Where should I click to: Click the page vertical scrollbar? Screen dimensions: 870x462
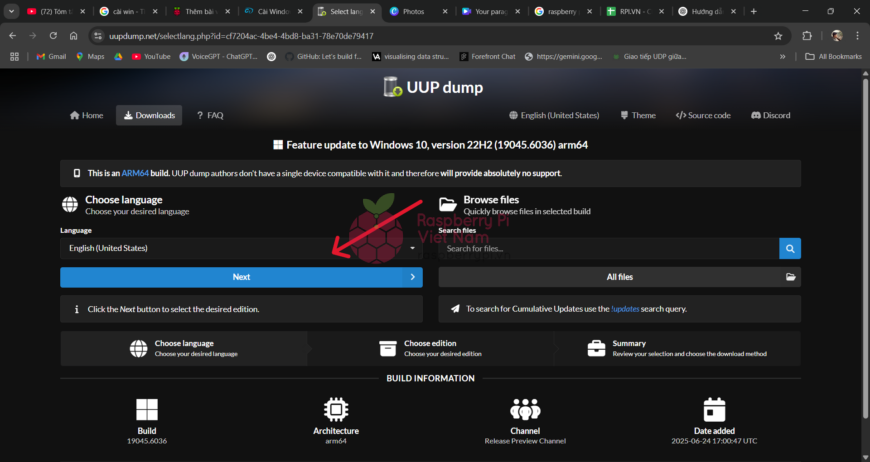pyautogui.click(x=865, y=247)
